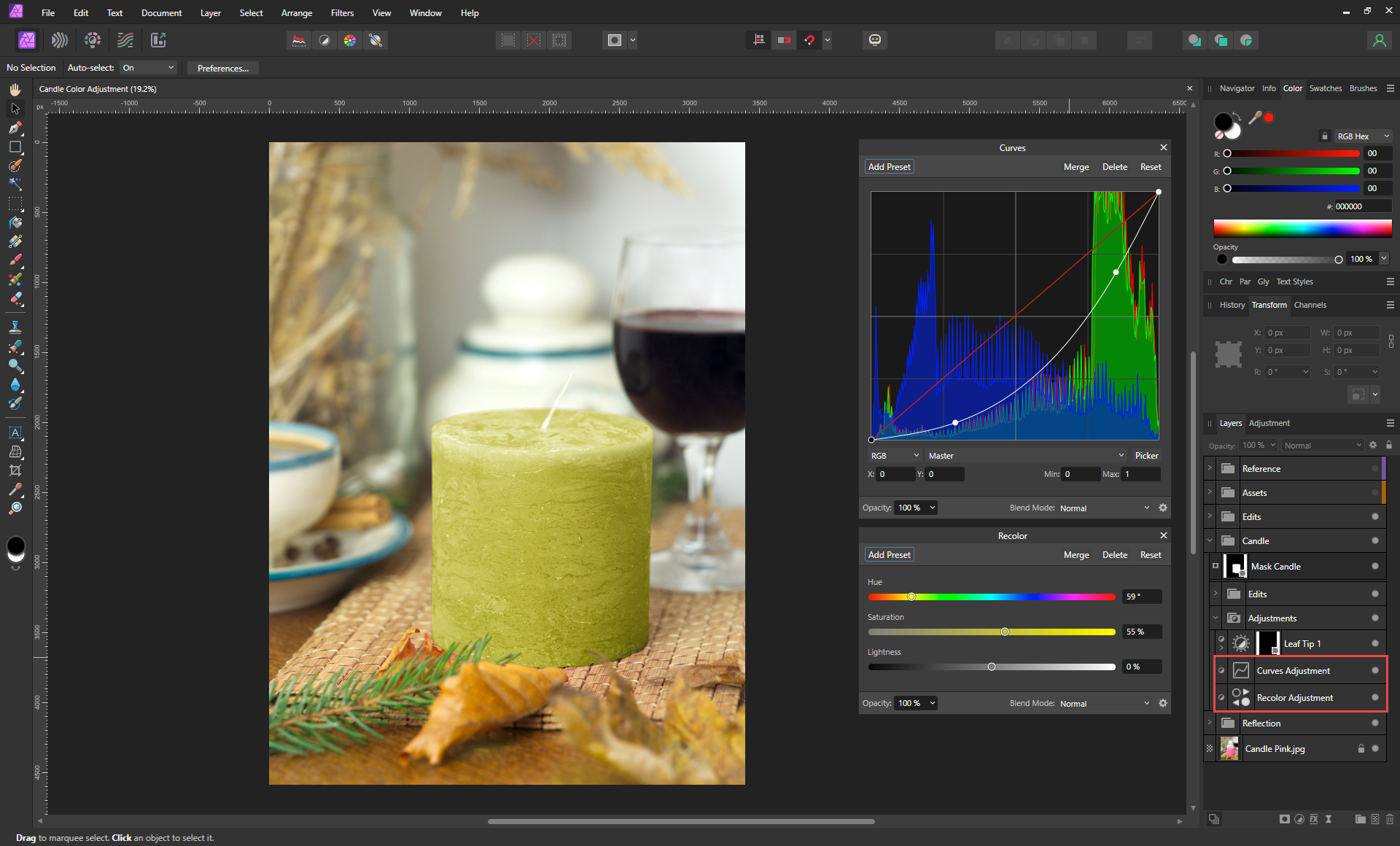
Task: Switch to the Liquify Persona
Action: (60, 40)
